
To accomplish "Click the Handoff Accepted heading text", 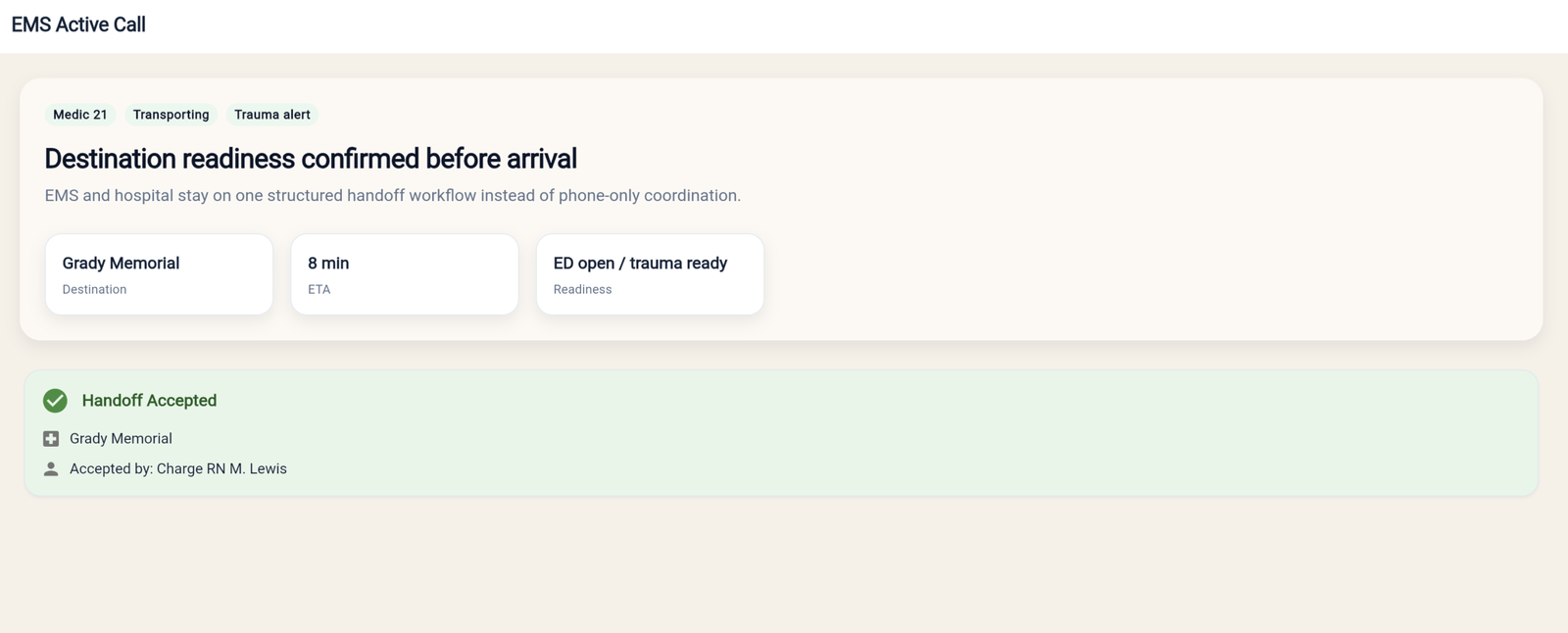I will tap(149, 401).
